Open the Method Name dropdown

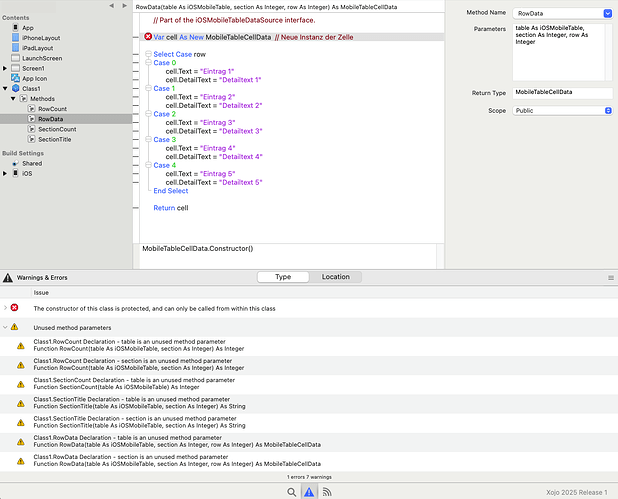point(607,13)
